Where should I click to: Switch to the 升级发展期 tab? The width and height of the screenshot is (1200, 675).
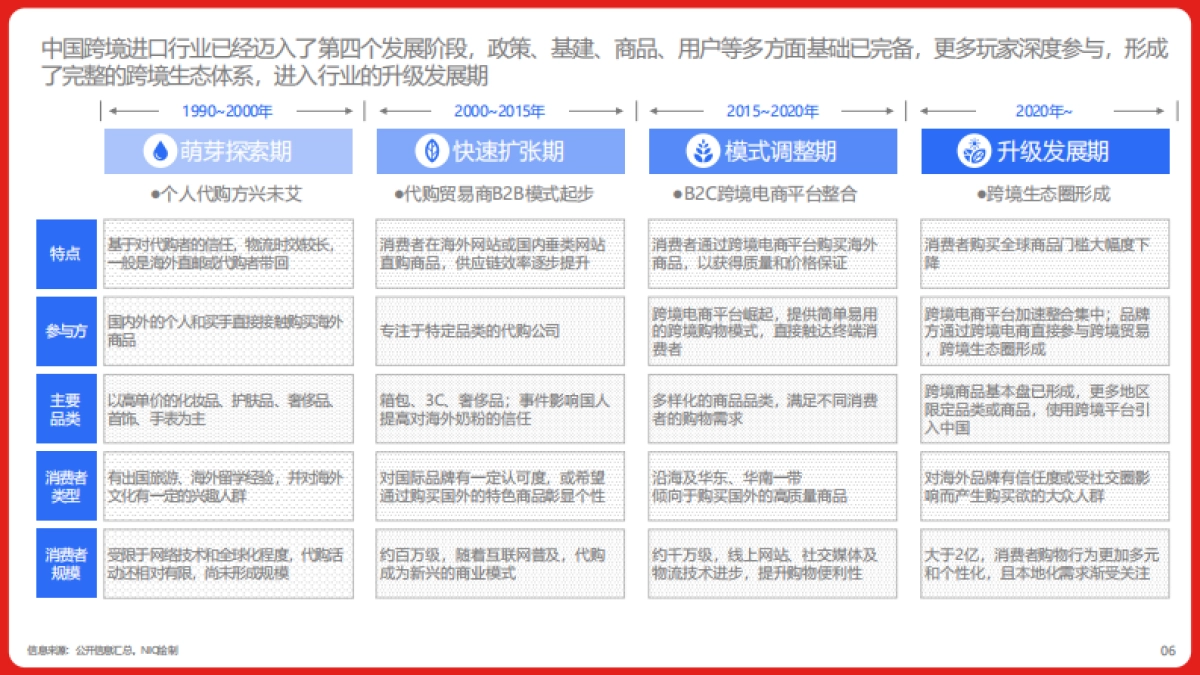[x=1047, y=151]
